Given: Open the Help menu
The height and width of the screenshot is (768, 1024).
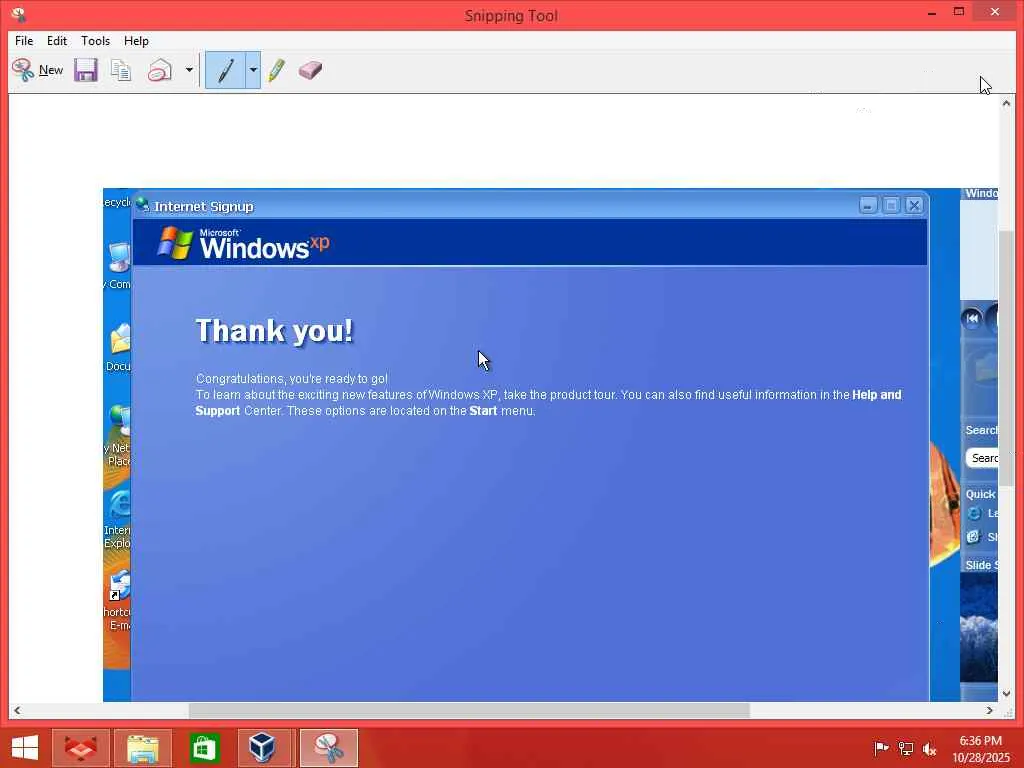Looking at the screenshot, I should click(136, 40).
